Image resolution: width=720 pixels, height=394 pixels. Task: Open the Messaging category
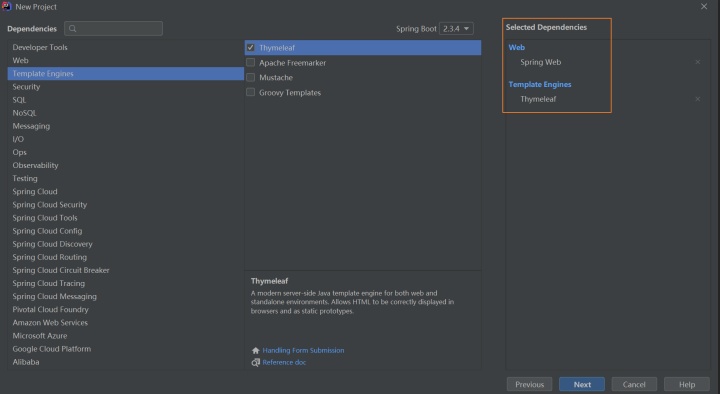(x=126, y=126)
